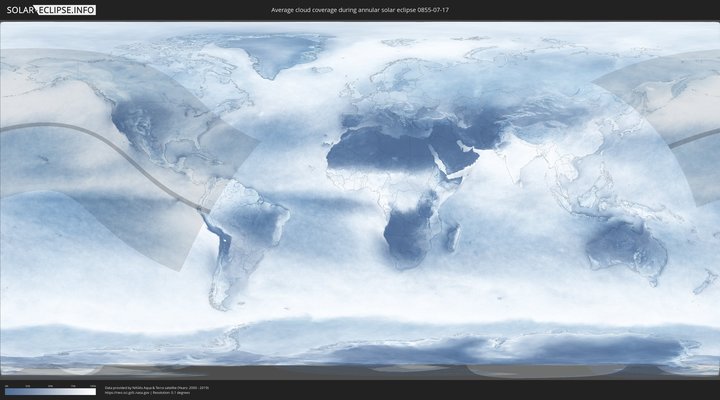Click the SOLAR ECLIPSE.INFO logo

[48, 10]
